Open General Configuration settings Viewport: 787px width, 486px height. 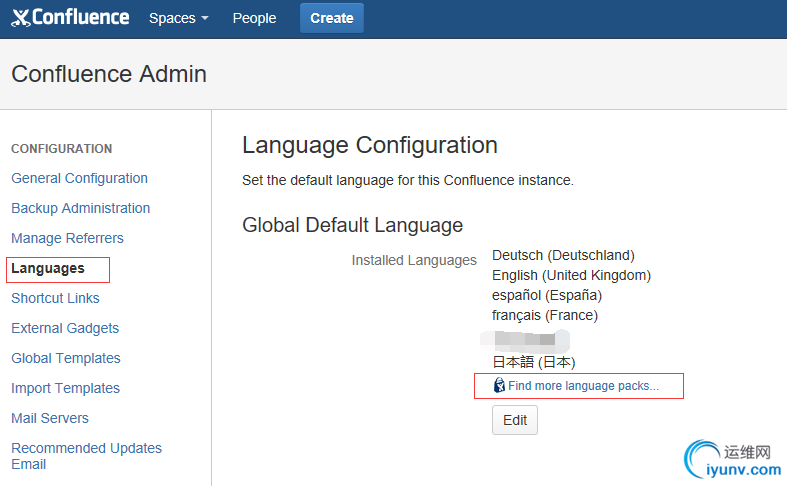79,178
